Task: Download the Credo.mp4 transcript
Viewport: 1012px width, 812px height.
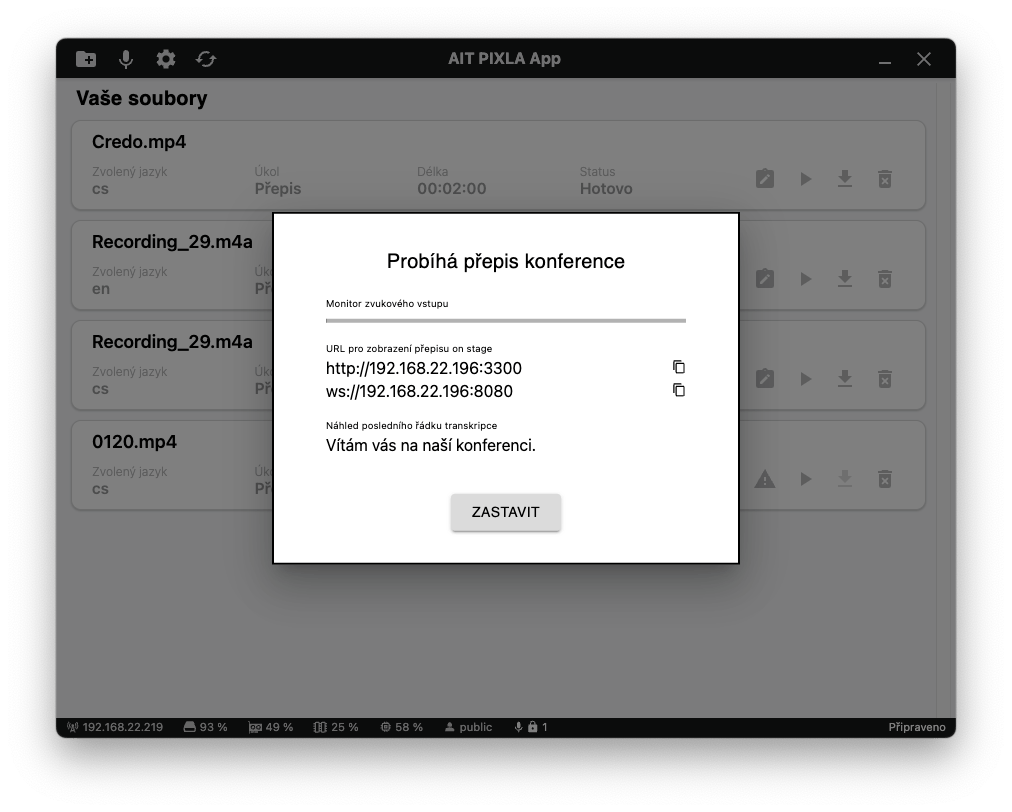Action: 845,179
